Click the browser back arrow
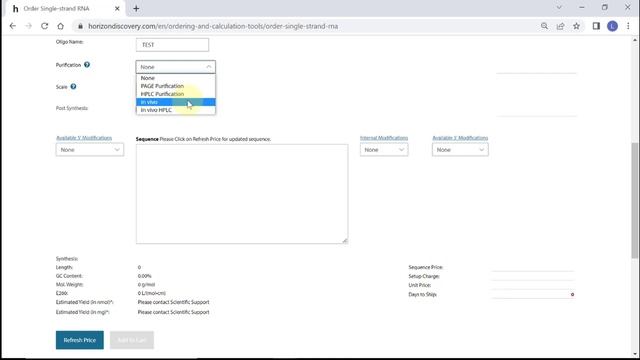Viewport: 640px width, 360px height. pos(13,26)
